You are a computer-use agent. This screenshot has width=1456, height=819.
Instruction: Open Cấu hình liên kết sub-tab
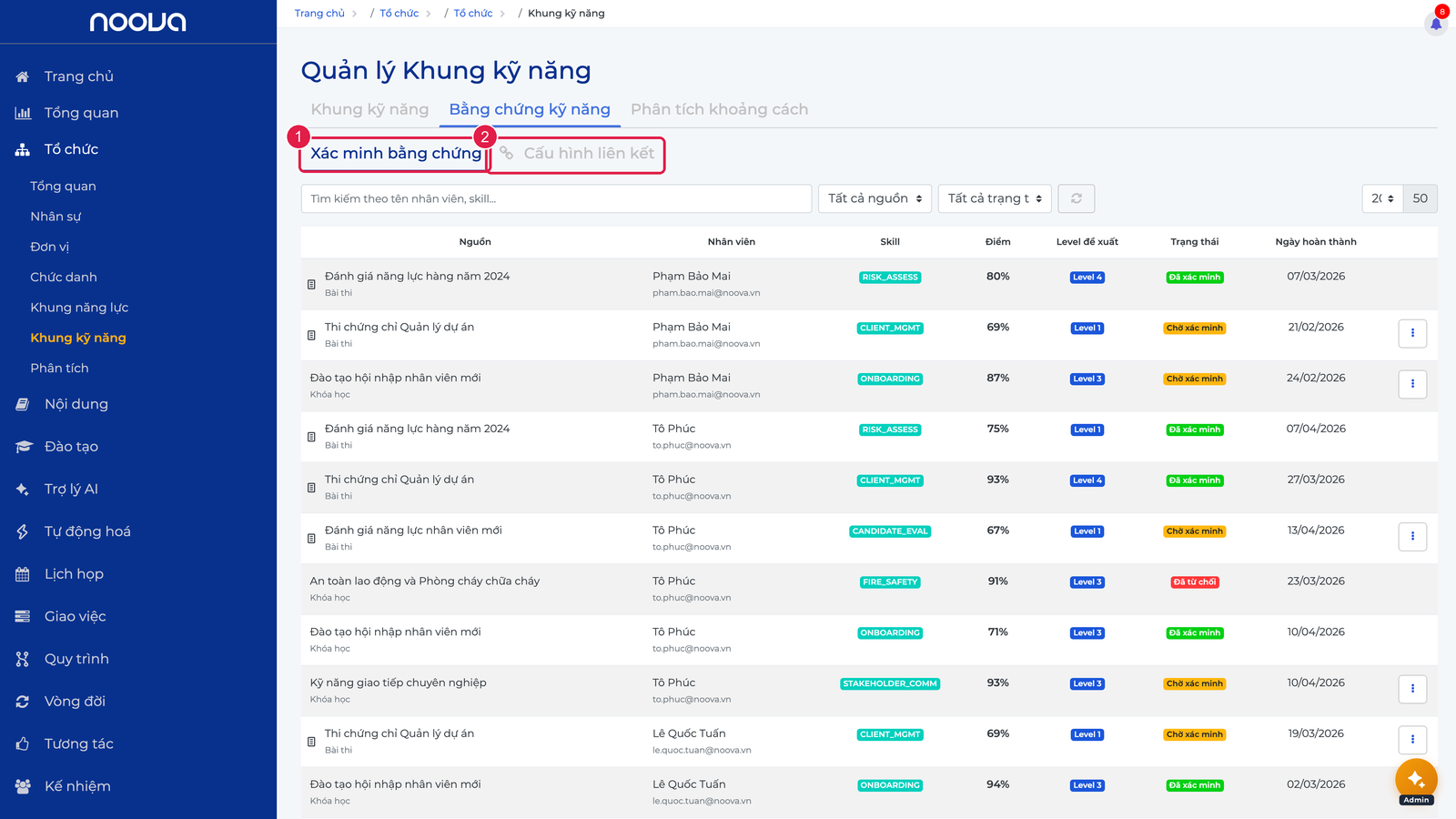pyautogui.click(x=577, y=153)
